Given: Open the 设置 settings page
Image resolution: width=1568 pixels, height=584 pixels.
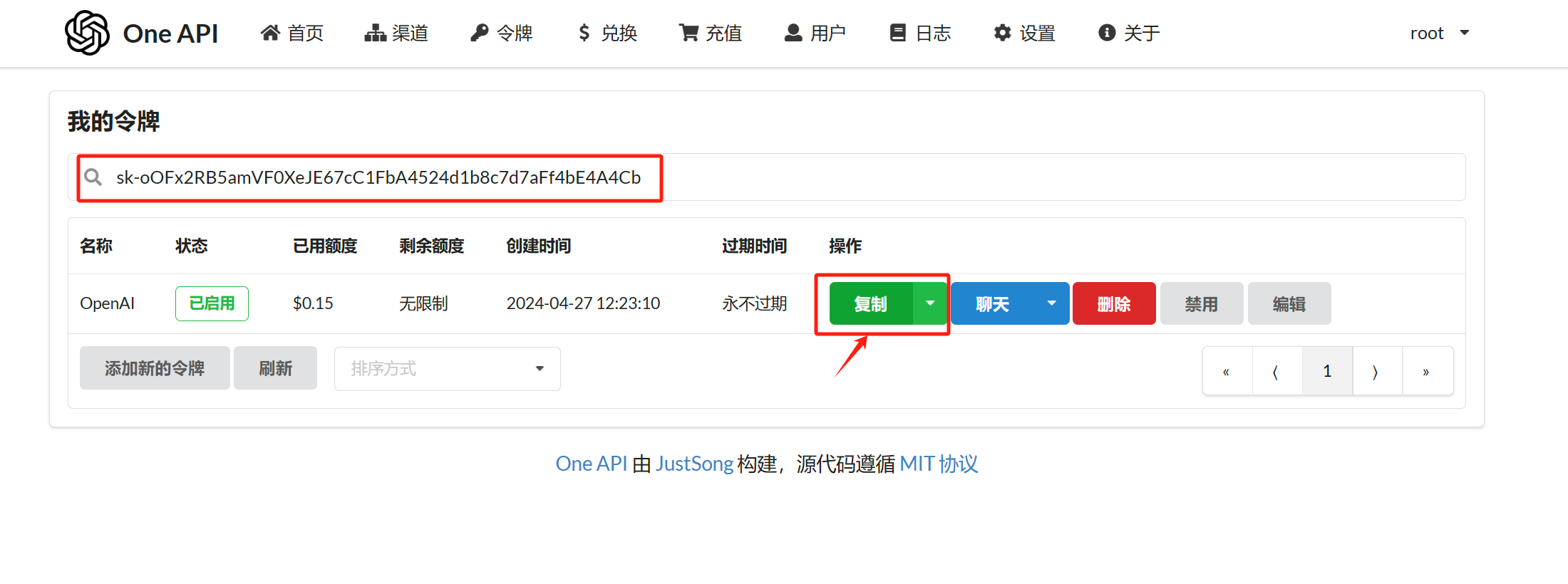Looking at the screenshot, I should (x=1025, y=33).
